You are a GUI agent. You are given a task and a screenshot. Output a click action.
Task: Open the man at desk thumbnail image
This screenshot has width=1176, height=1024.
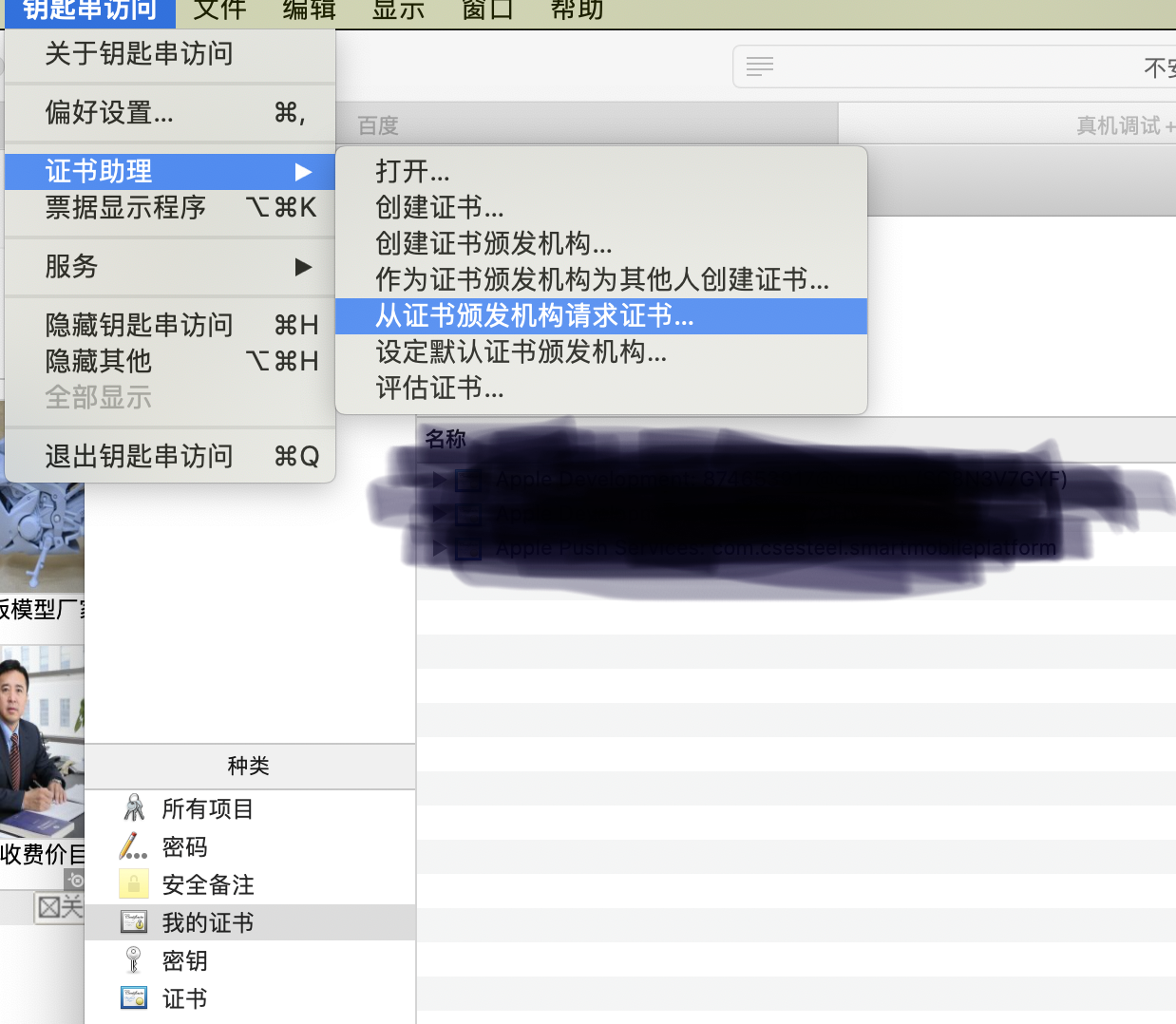click(x=42, y=741)
